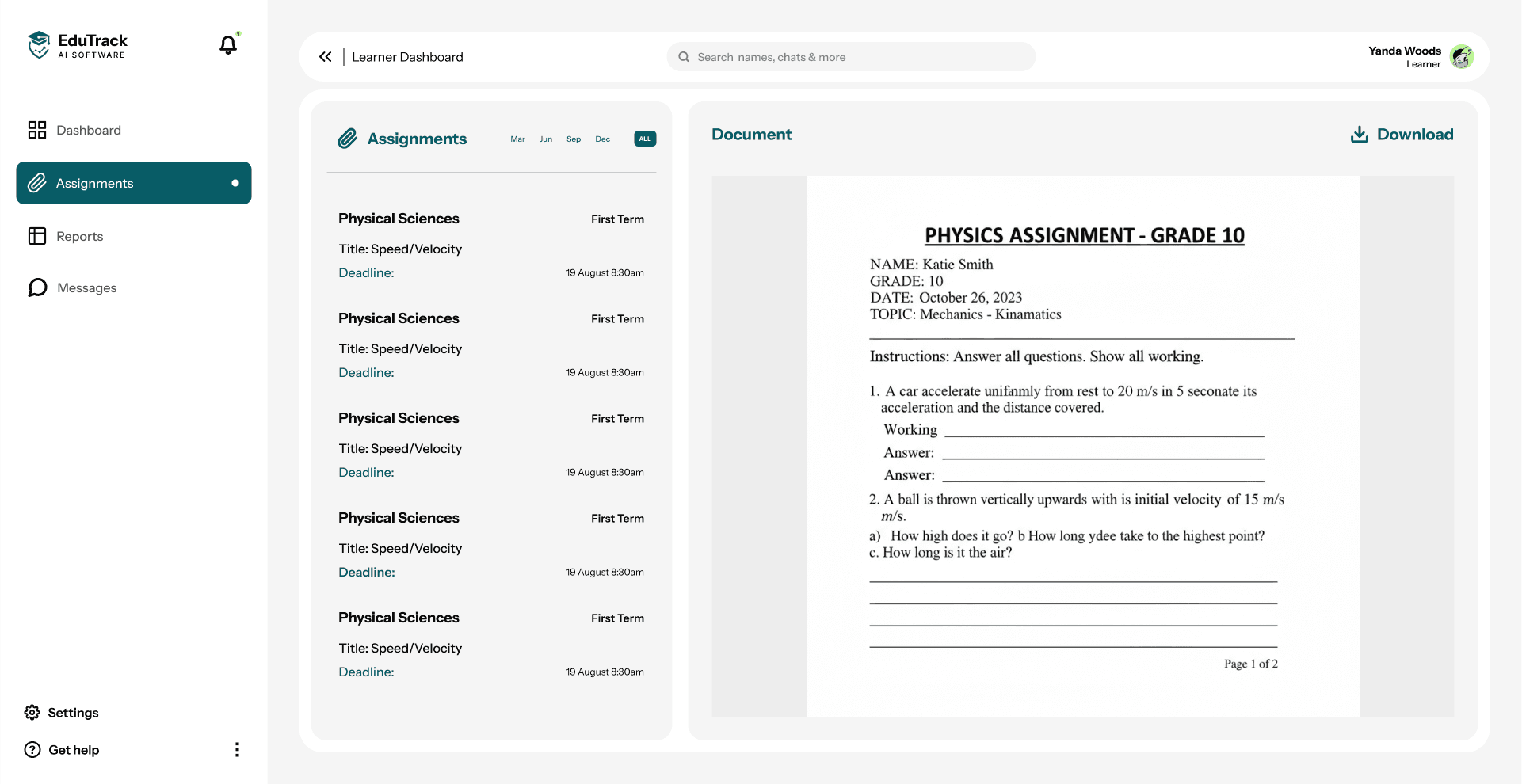The width and height of the screenshot is (1522, 784).
Task: Download the physics assignment document
Action: click(1402, 134)
